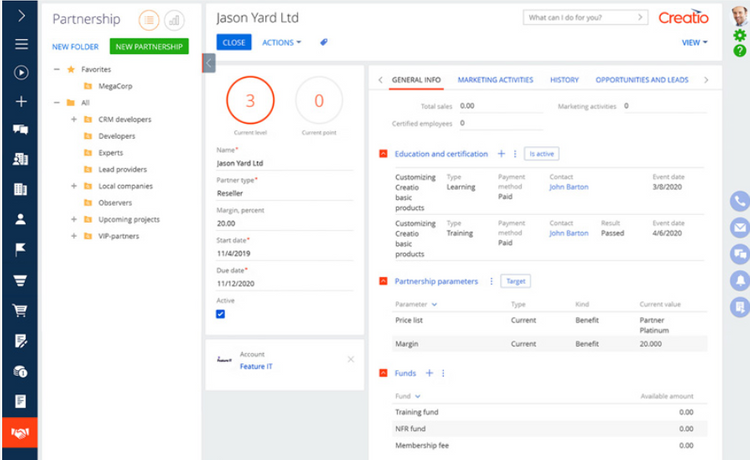This screenshot has width=750, height=460.
Task: Uncheck the Active checkbox
Action: pos(221,314)
